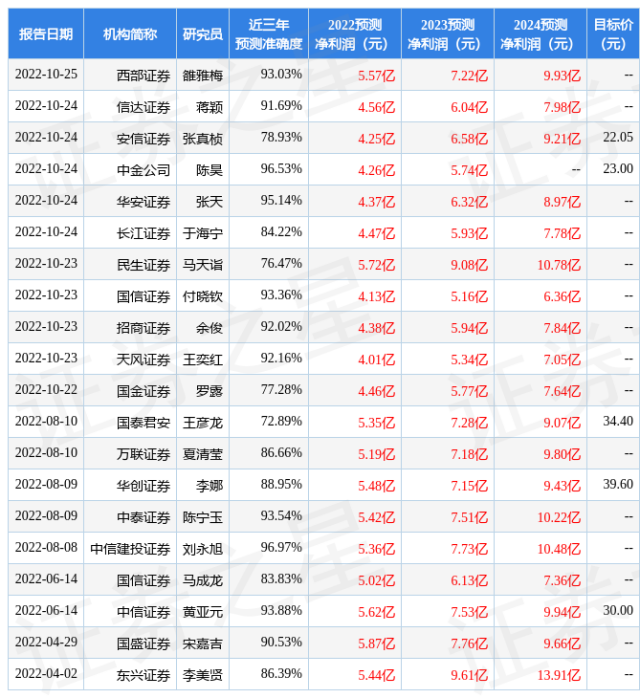Click the 2022-10-25 report date
640x698 pixels.
[x=46, y=74]
